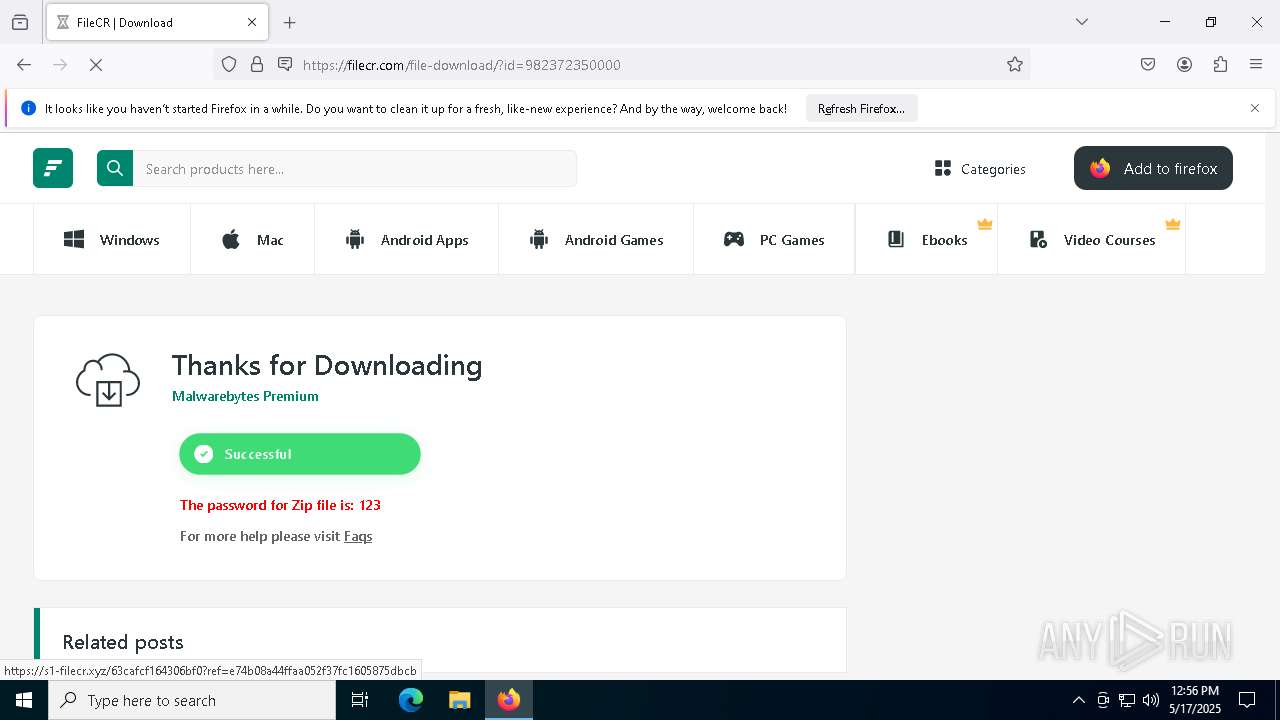Open site permissions icon in address bar
This screenshot has height=720, width=1280.
(x=285, y=65)
